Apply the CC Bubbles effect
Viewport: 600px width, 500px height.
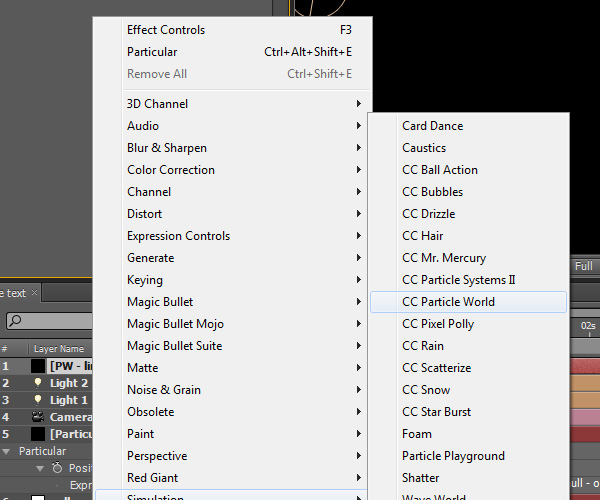point(468,192)
